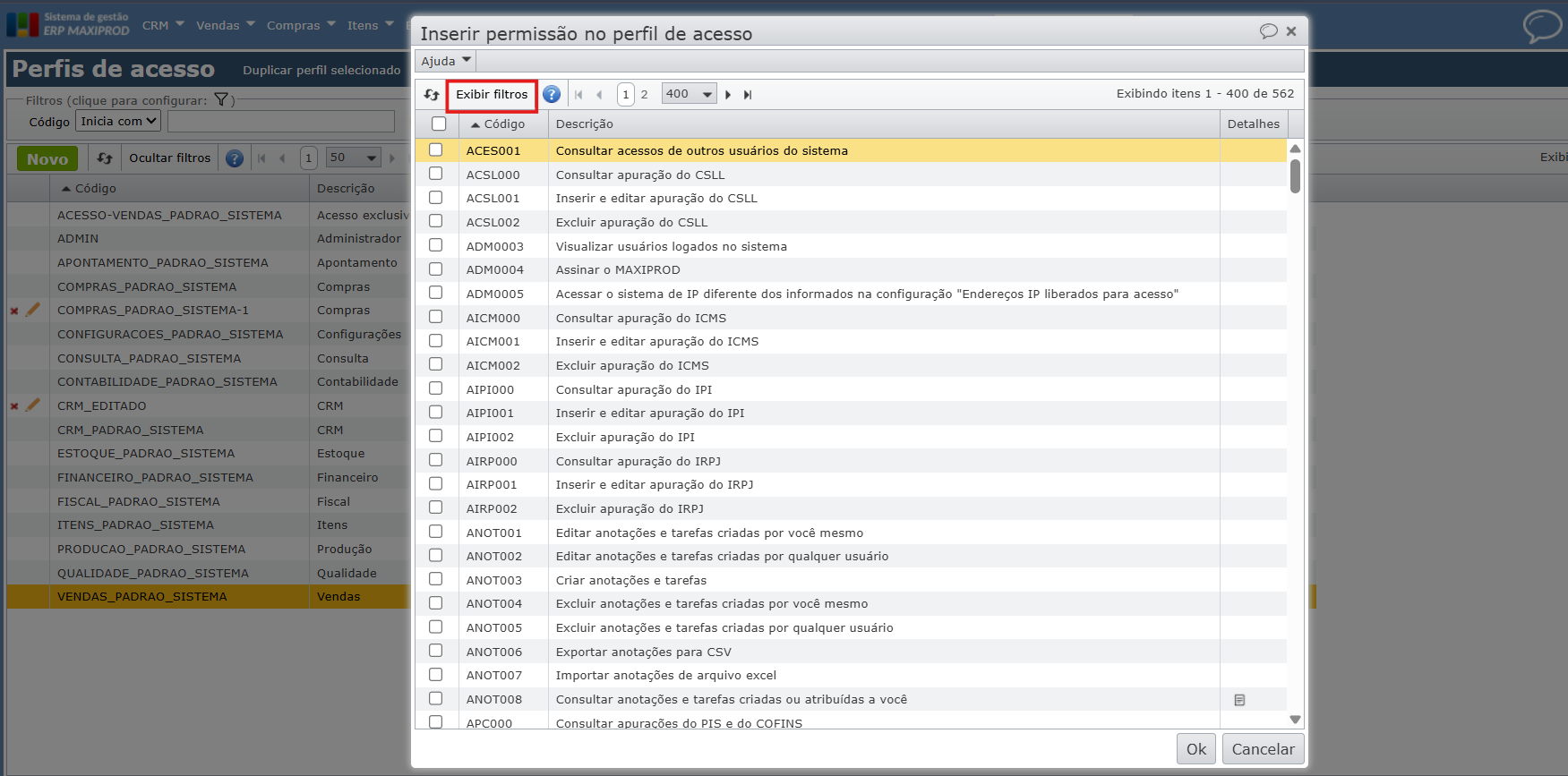Image resolution: width=1568 pixels, height=776 pixels.
Task: Open the details icon for ANOT008
Action: pyautogui.click(x=1239, y=700)
